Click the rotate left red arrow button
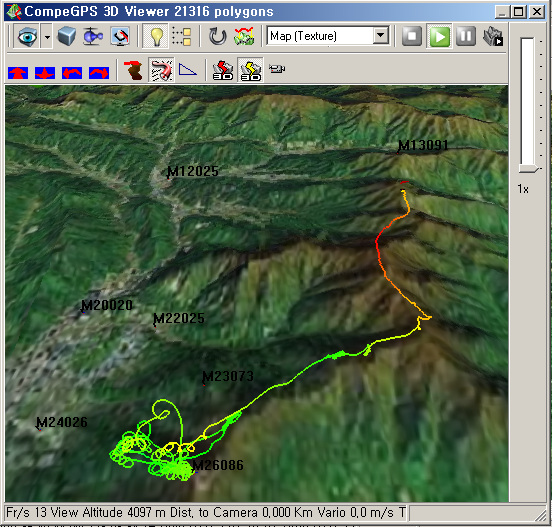The height and width of the screenshot is (527, 552). coord(72,73)
